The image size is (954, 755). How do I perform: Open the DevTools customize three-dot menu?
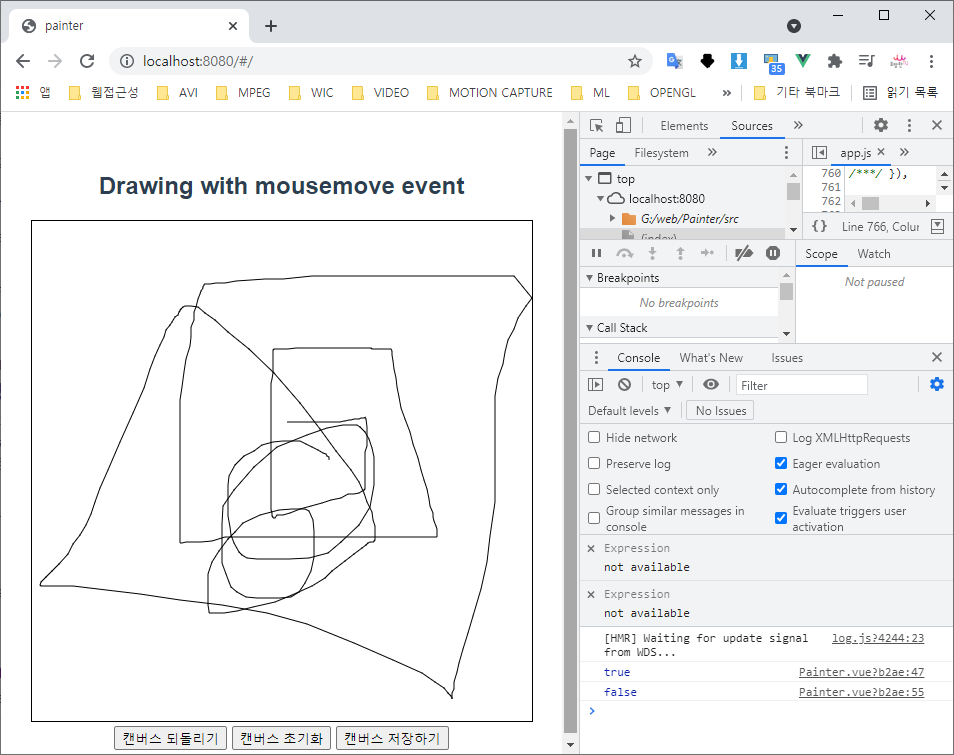tap(909, 125)
